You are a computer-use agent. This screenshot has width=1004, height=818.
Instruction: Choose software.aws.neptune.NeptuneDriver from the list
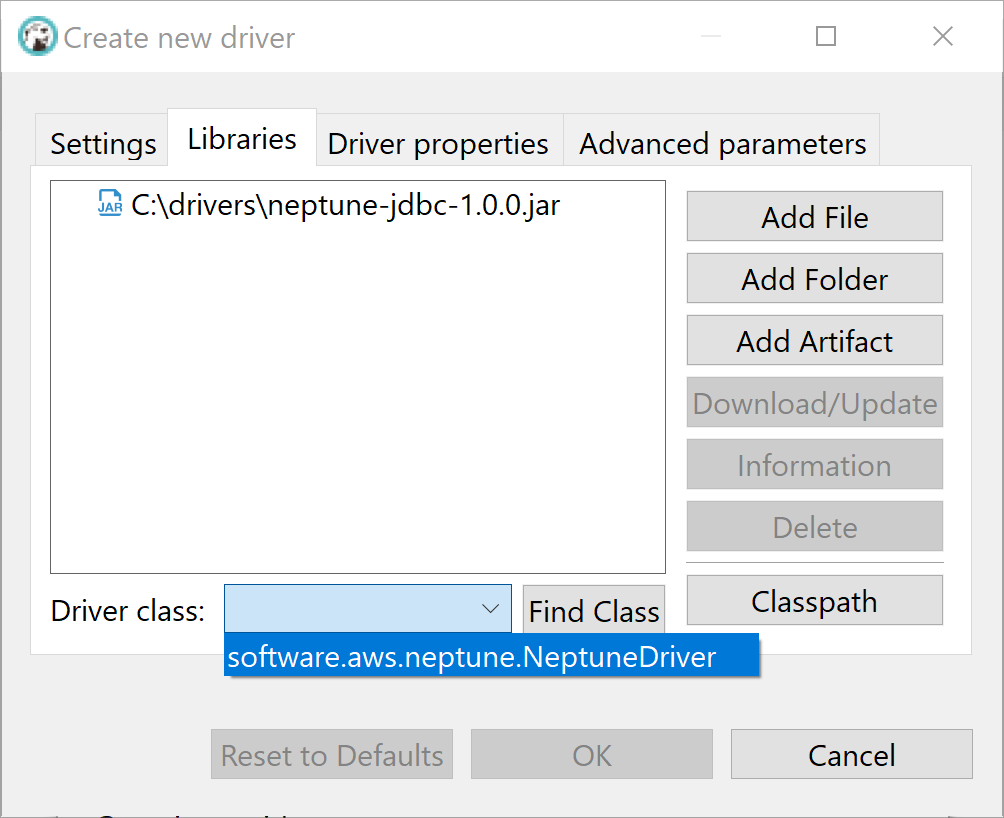point(491,656)
